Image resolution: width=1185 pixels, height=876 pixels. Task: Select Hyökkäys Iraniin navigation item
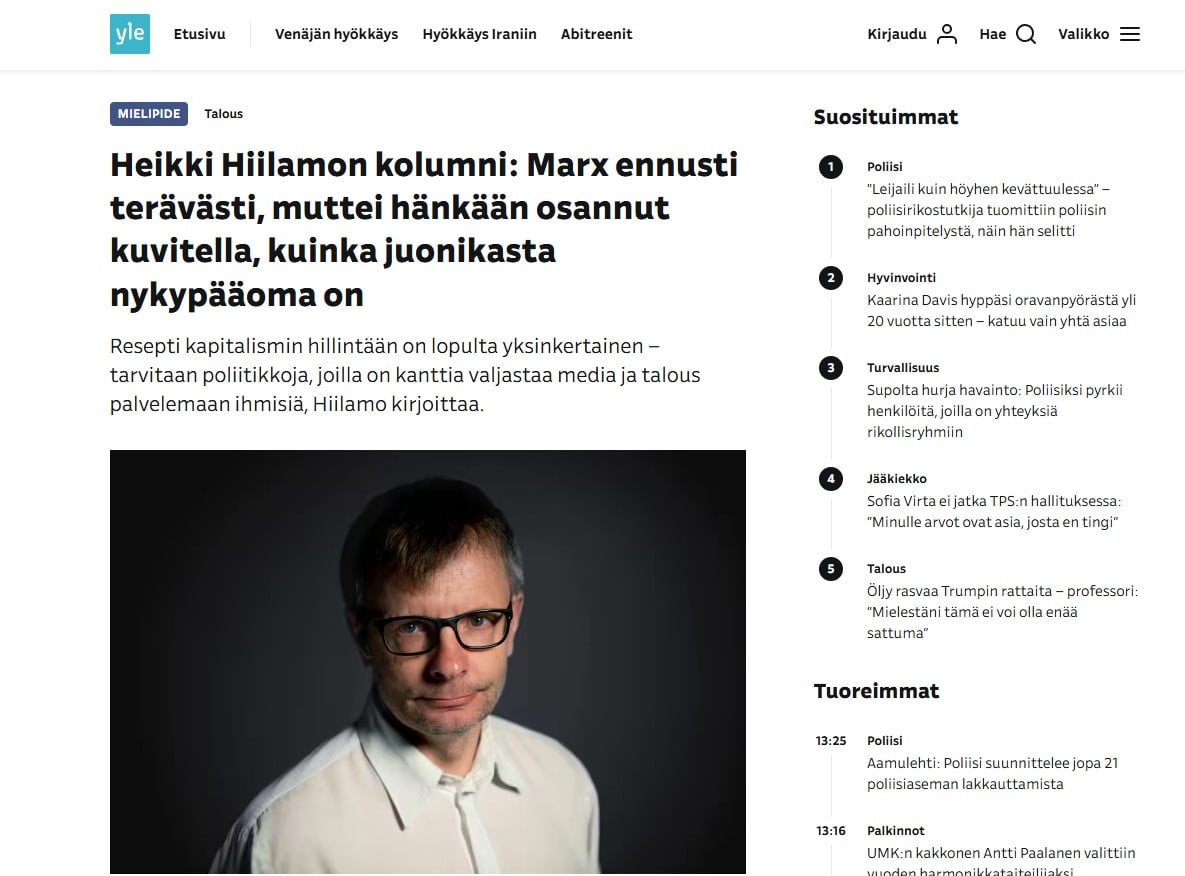pyautogui.click(x=479, y=34)
